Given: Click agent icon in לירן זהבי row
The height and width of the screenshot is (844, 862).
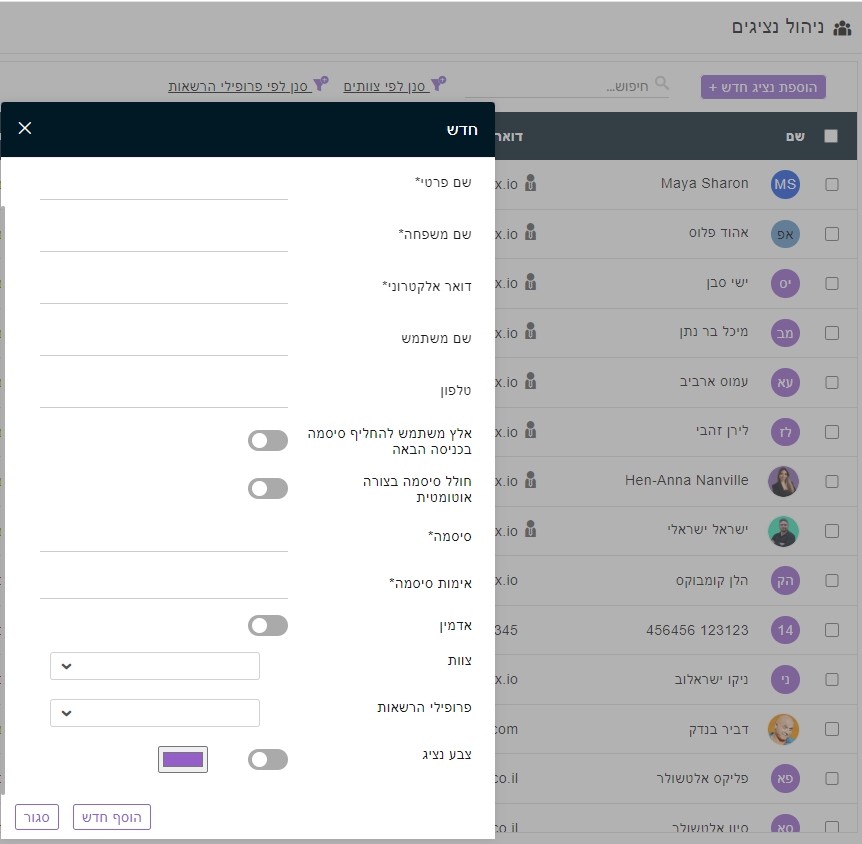Looking at the screenshot, I should coord(530,431).
